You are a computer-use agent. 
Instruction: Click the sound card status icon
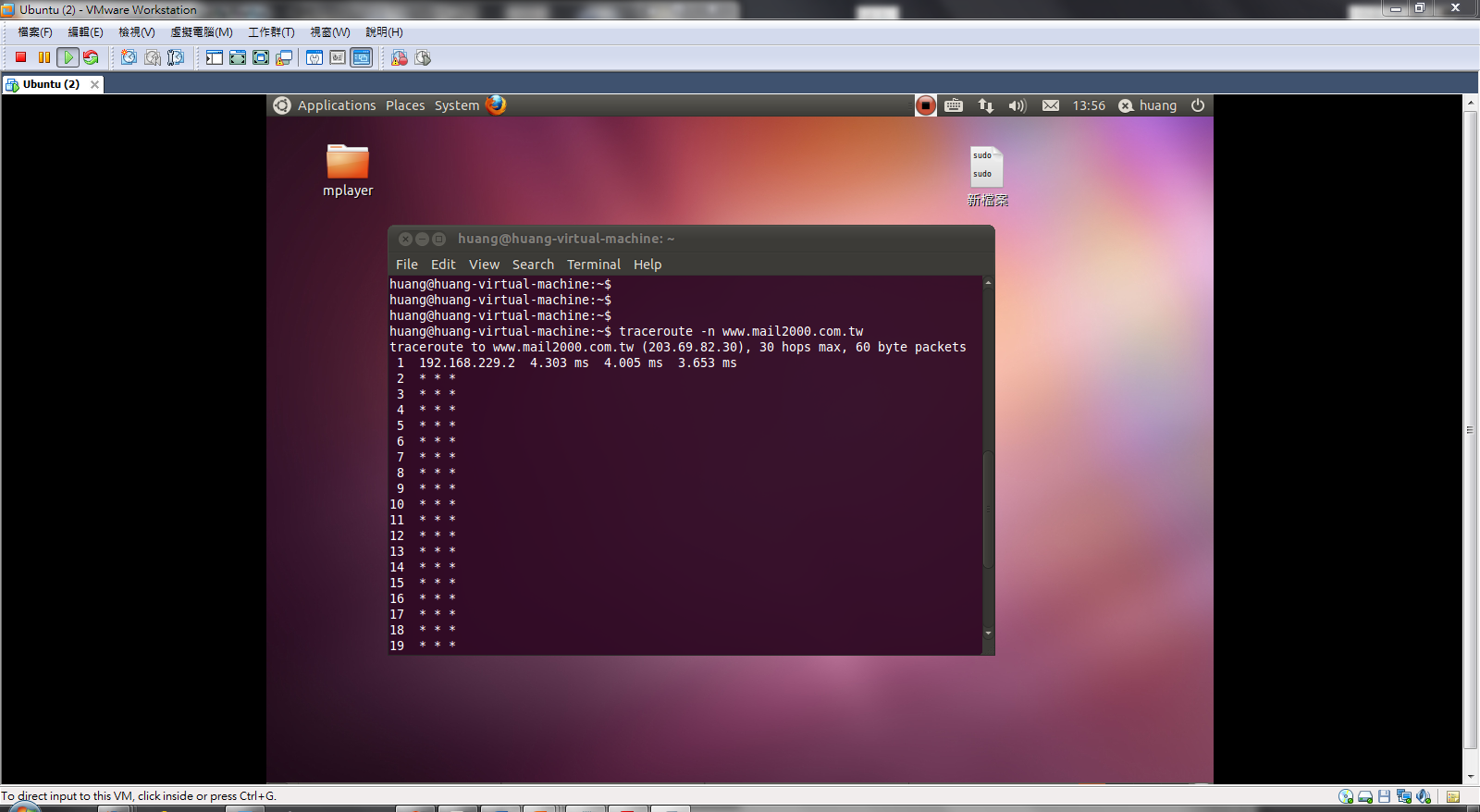pos(1424,796)
